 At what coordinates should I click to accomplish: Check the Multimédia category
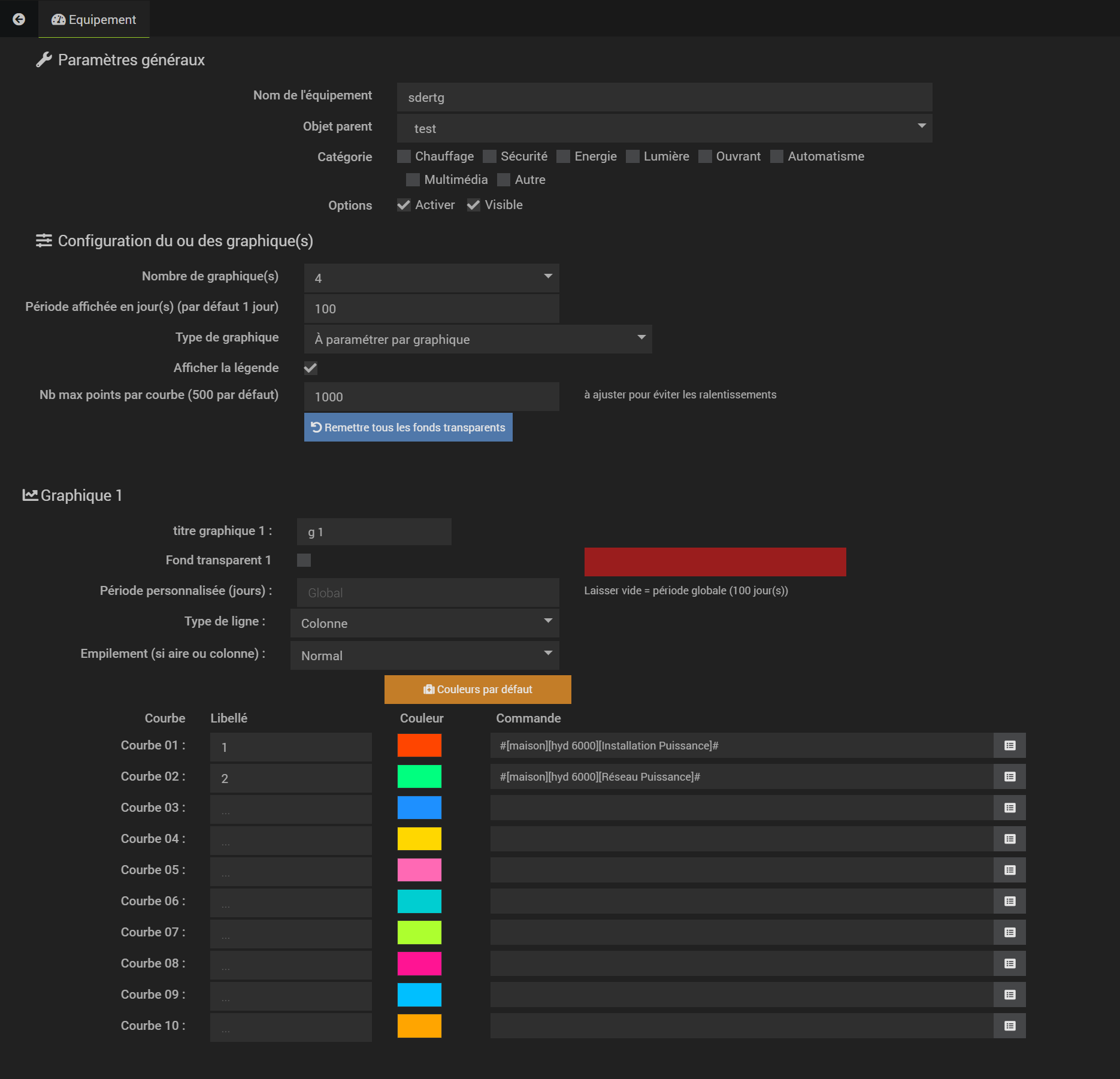[413, 180]
